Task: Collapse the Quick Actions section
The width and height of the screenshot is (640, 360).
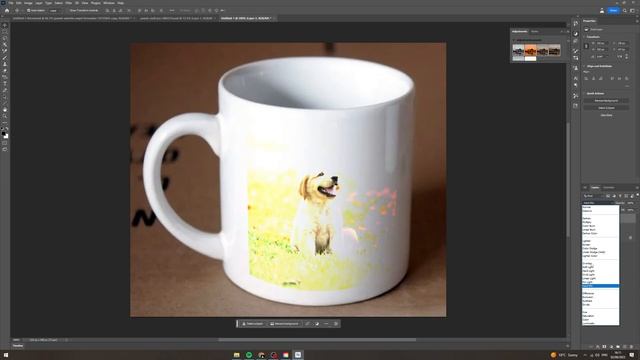Action: click(584, 93)
